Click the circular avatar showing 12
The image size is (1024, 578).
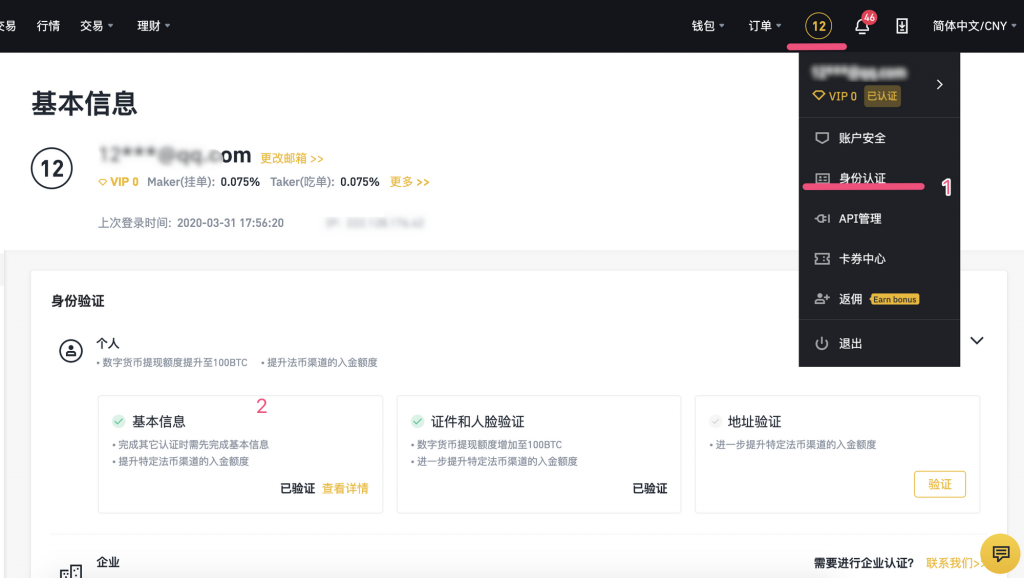tap(817, 25)
